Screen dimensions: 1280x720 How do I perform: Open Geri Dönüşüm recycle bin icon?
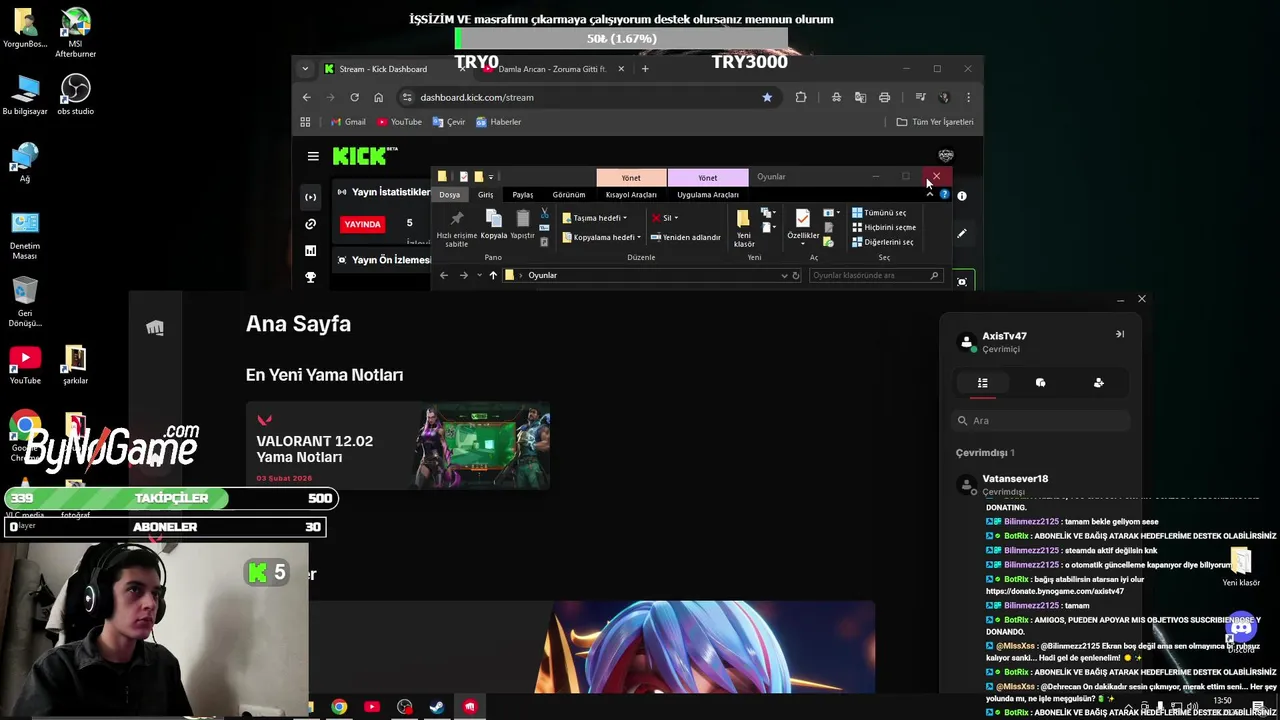tap(25, 304)
